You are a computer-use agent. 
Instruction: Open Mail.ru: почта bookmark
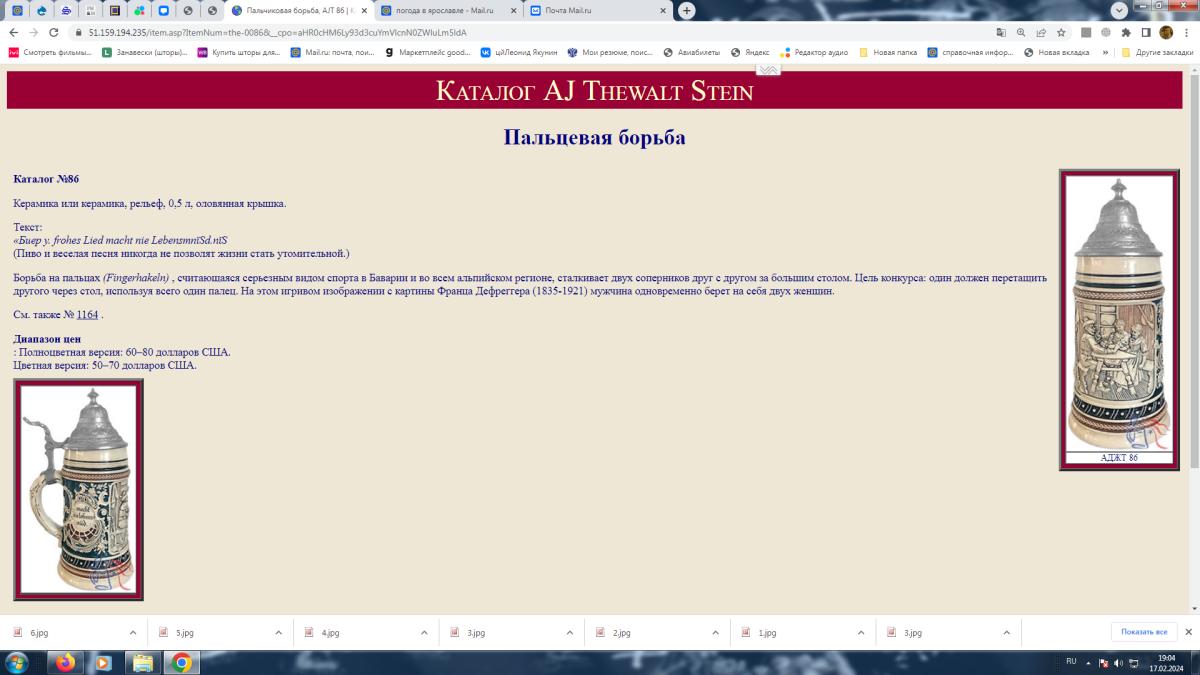(x=332, y=52)
